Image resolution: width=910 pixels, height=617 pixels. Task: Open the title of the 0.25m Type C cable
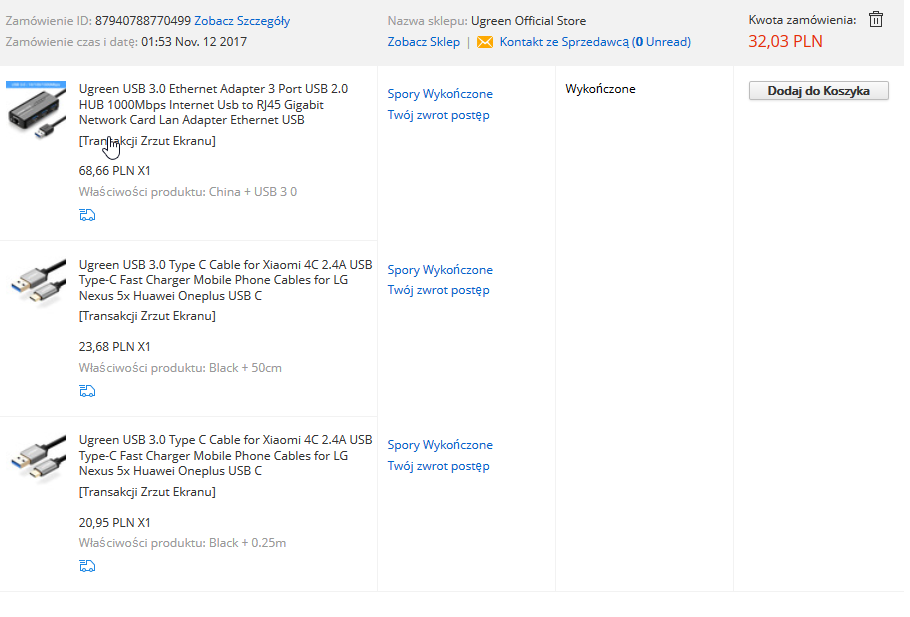click(225, 455)
